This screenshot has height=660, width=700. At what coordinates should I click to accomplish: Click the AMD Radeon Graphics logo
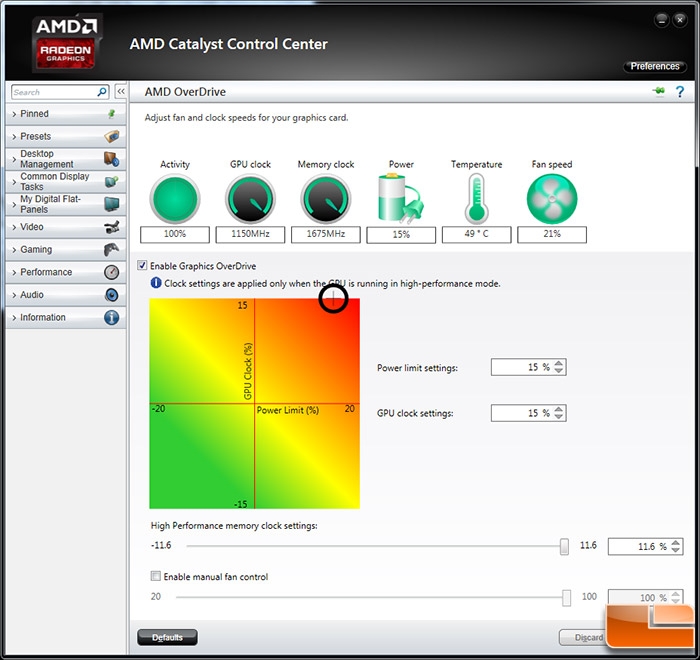(66, 43)
